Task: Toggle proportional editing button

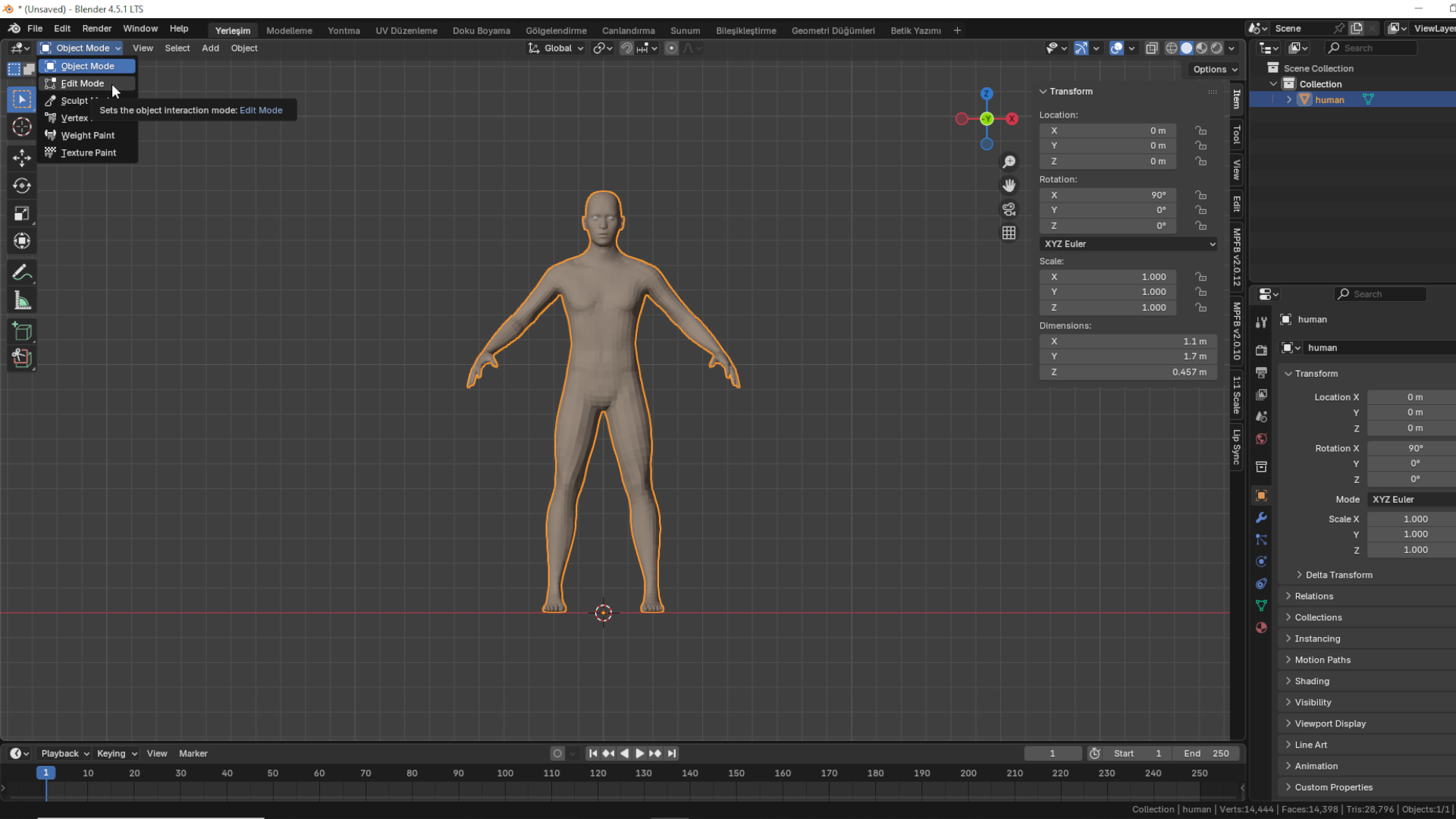Action: pos(671,49)
